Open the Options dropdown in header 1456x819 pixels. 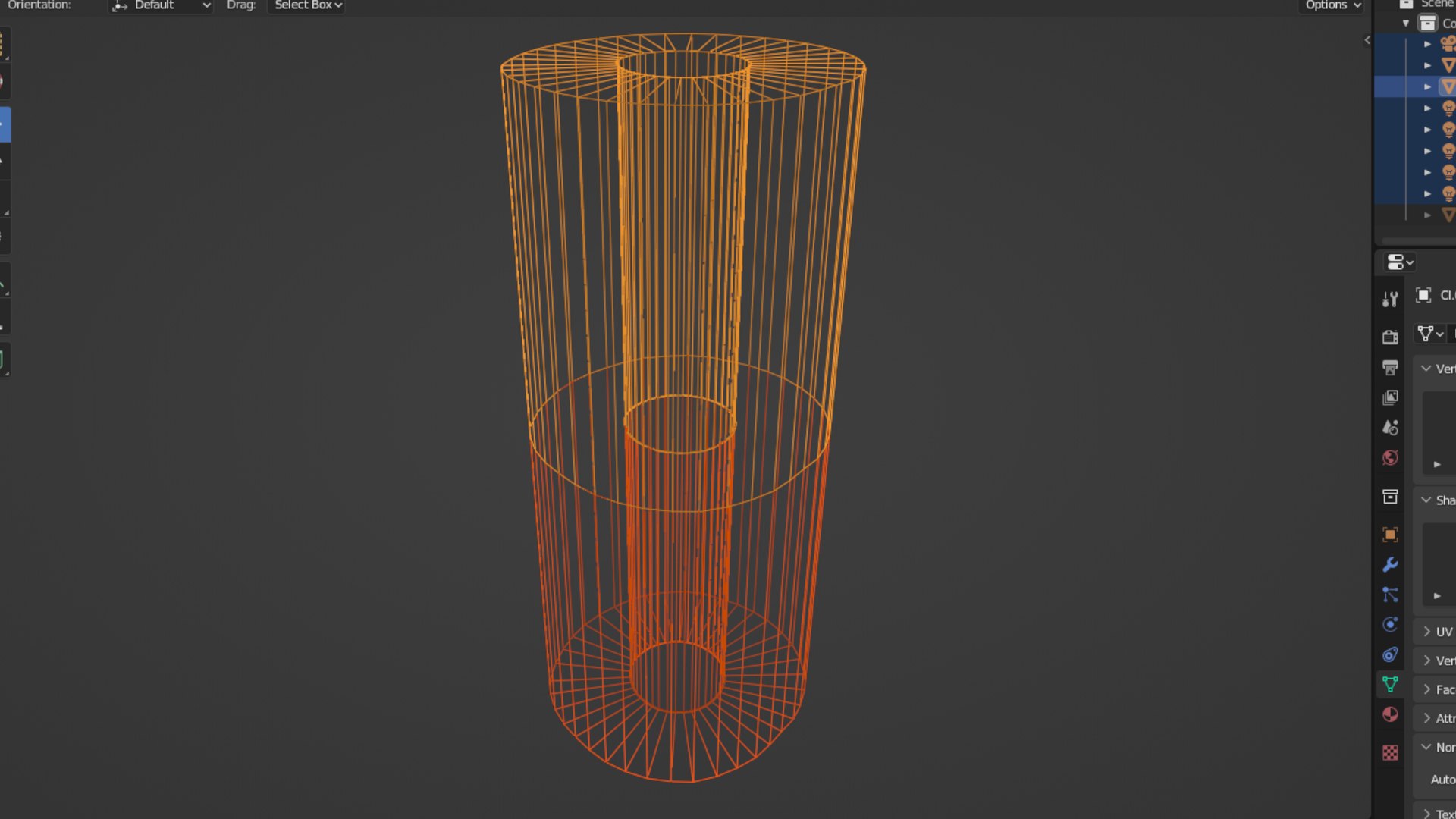point(1332,5)
